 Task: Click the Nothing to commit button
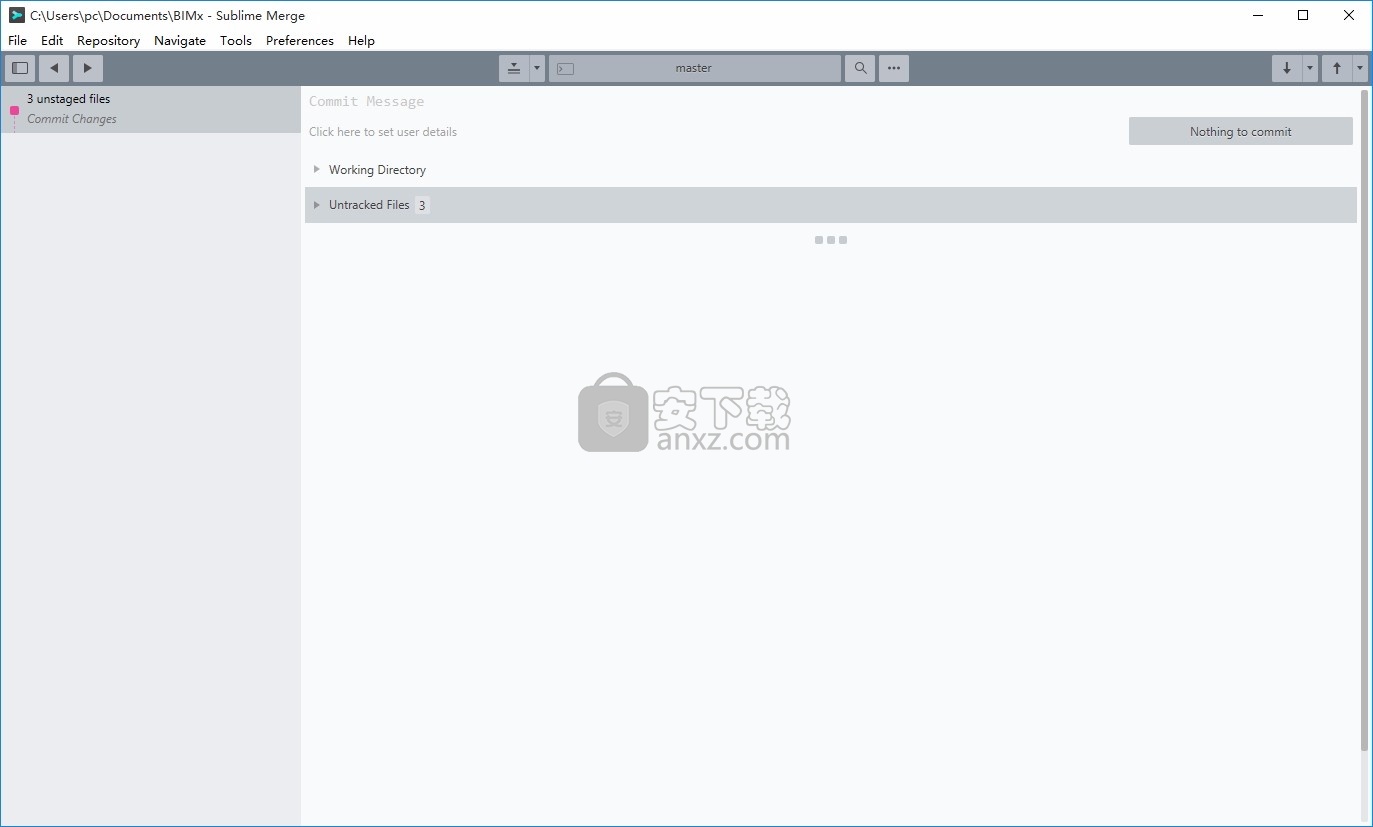pos(1241,131)
